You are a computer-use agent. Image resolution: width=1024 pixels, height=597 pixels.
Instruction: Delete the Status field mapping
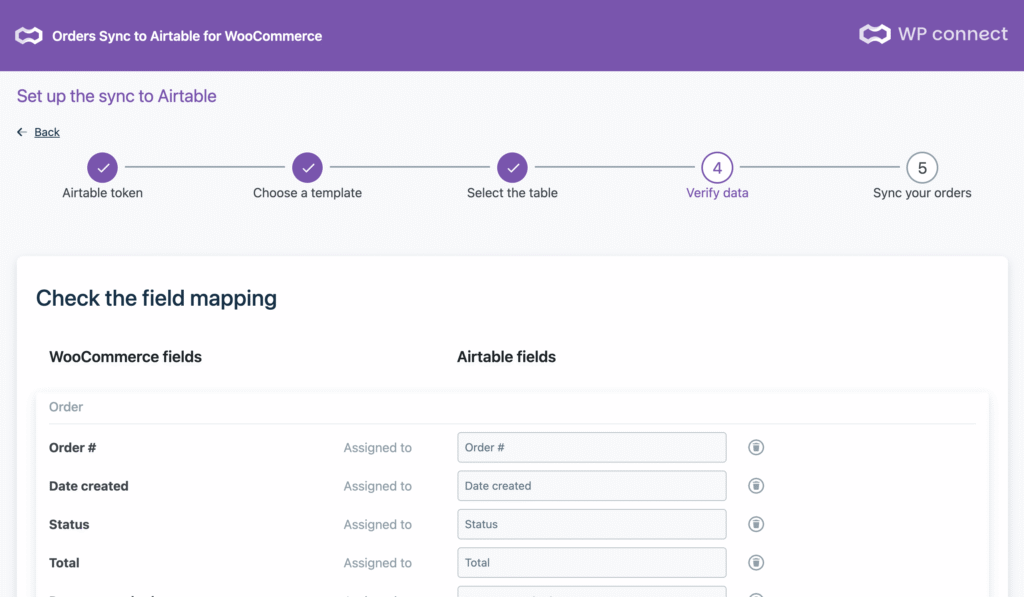[x=756, y=524]
